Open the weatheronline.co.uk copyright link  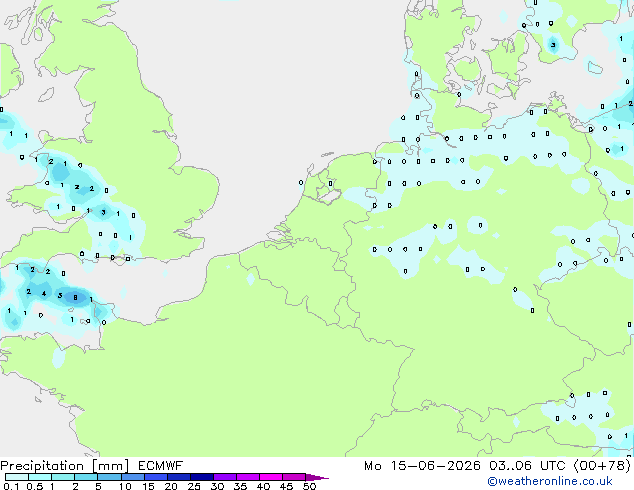pos(550,481)
